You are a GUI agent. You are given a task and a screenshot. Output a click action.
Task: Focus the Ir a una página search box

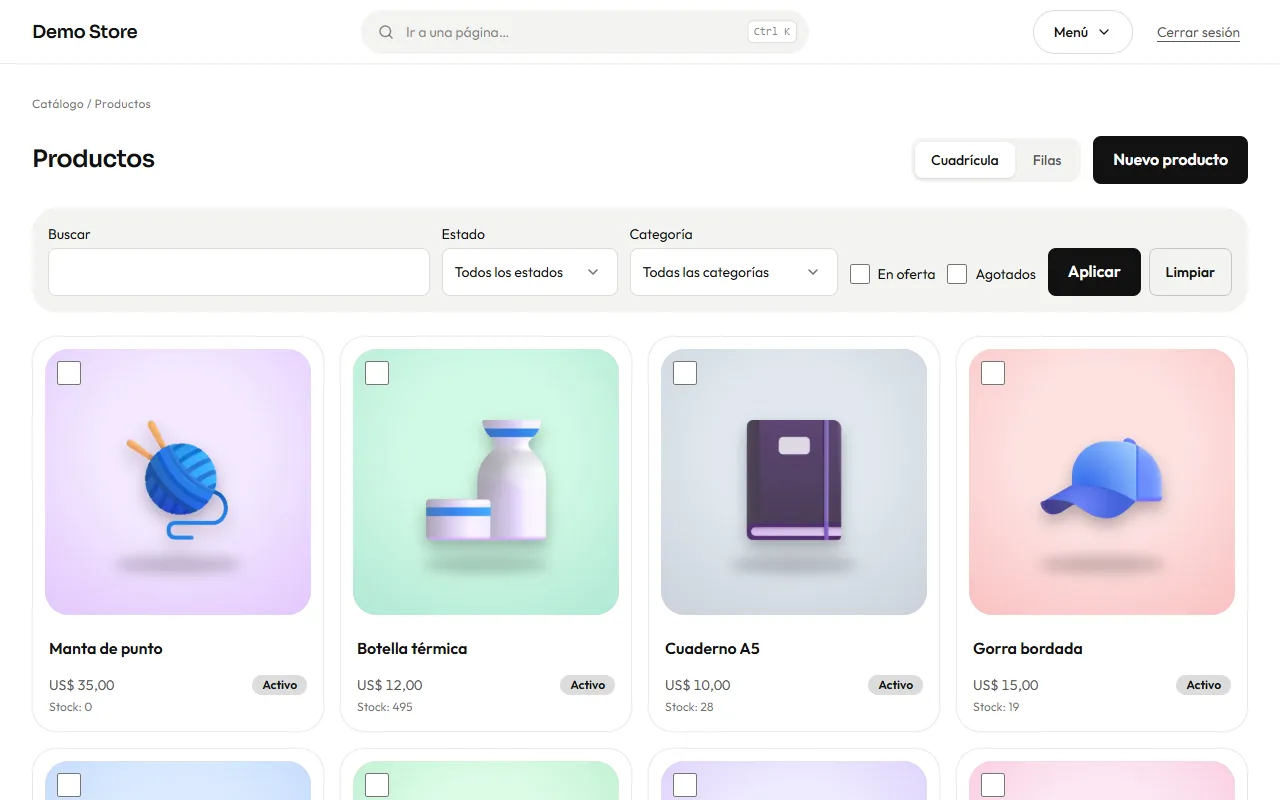[x=585, y=32]
